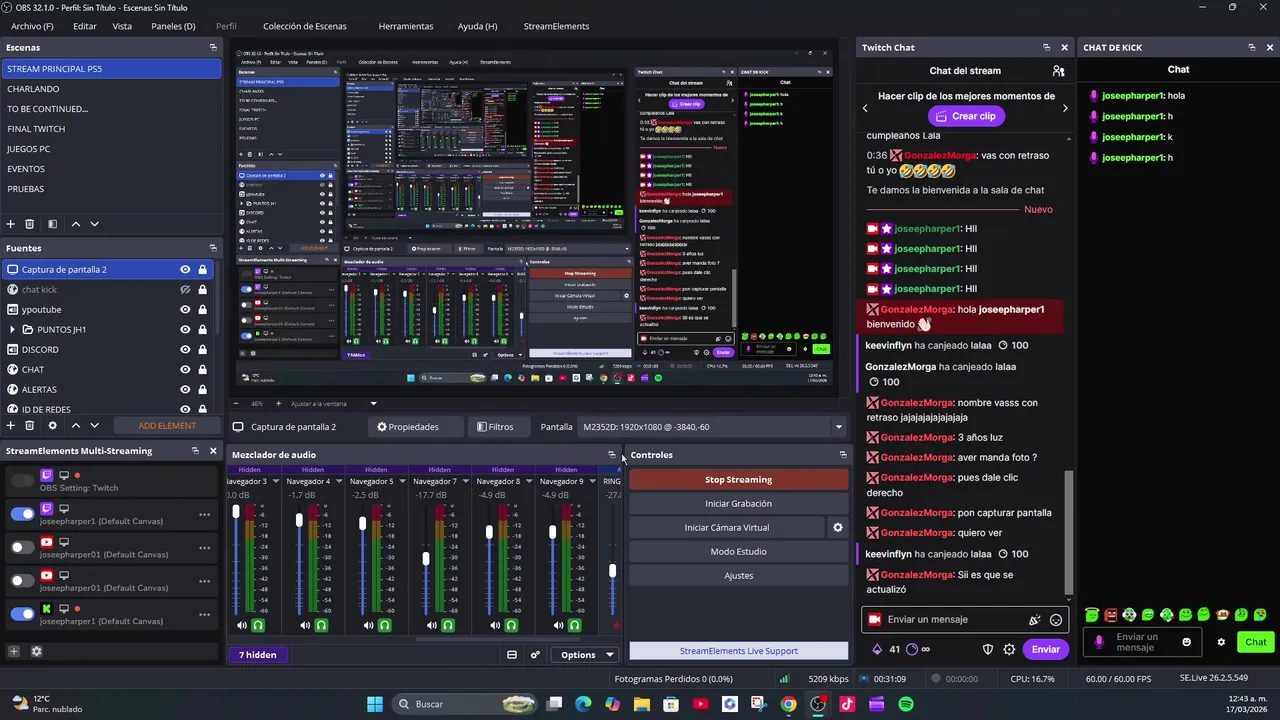1280x720 pixels.
Task: Mute the Navegador 8 channel speaker icon
Action: 495,625
